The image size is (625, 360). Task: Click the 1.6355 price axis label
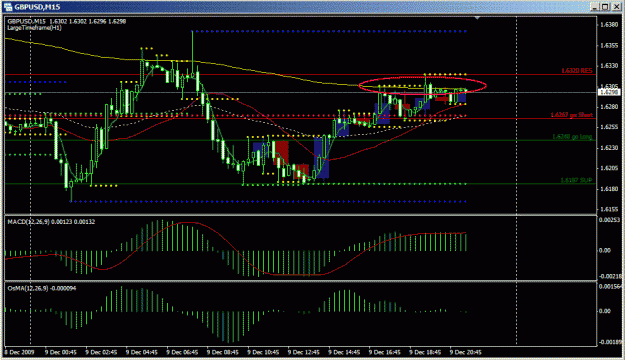(x=609, y=45)
